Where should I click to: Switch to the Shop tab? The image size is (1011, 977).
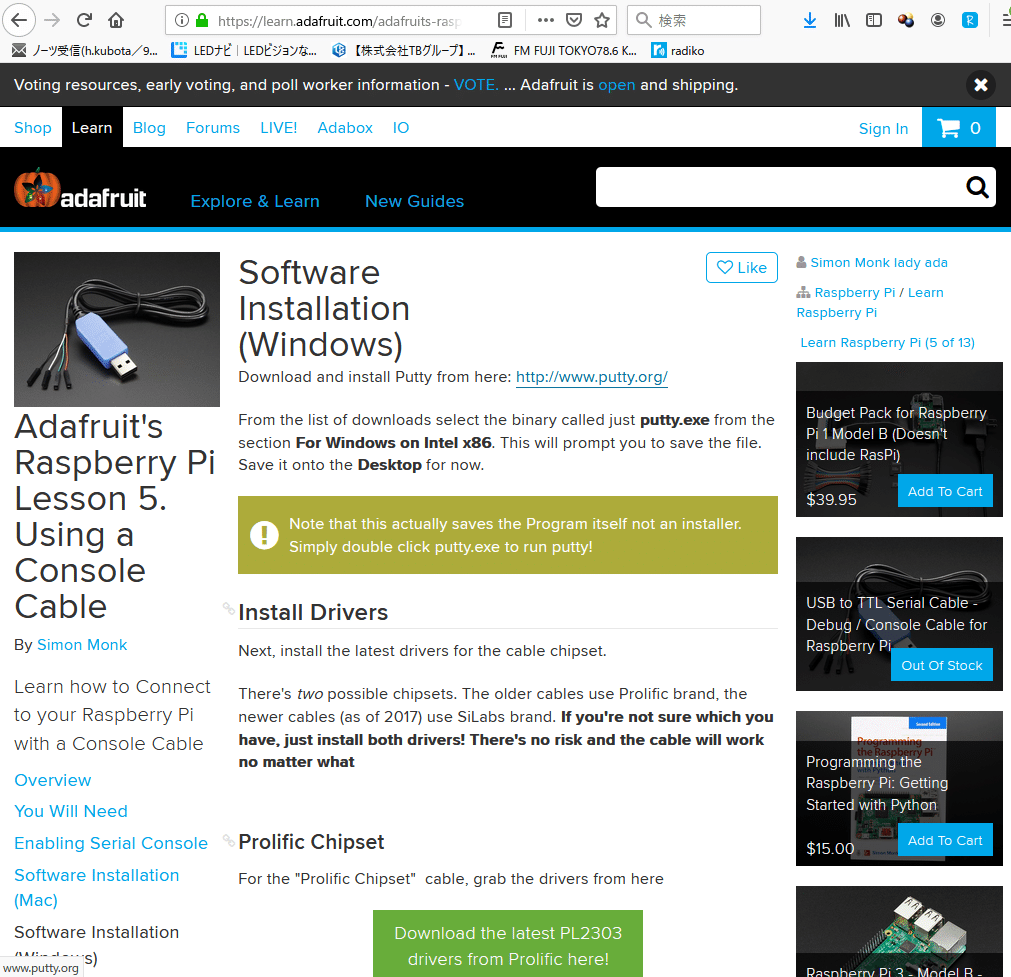click(x=32, y=128)
